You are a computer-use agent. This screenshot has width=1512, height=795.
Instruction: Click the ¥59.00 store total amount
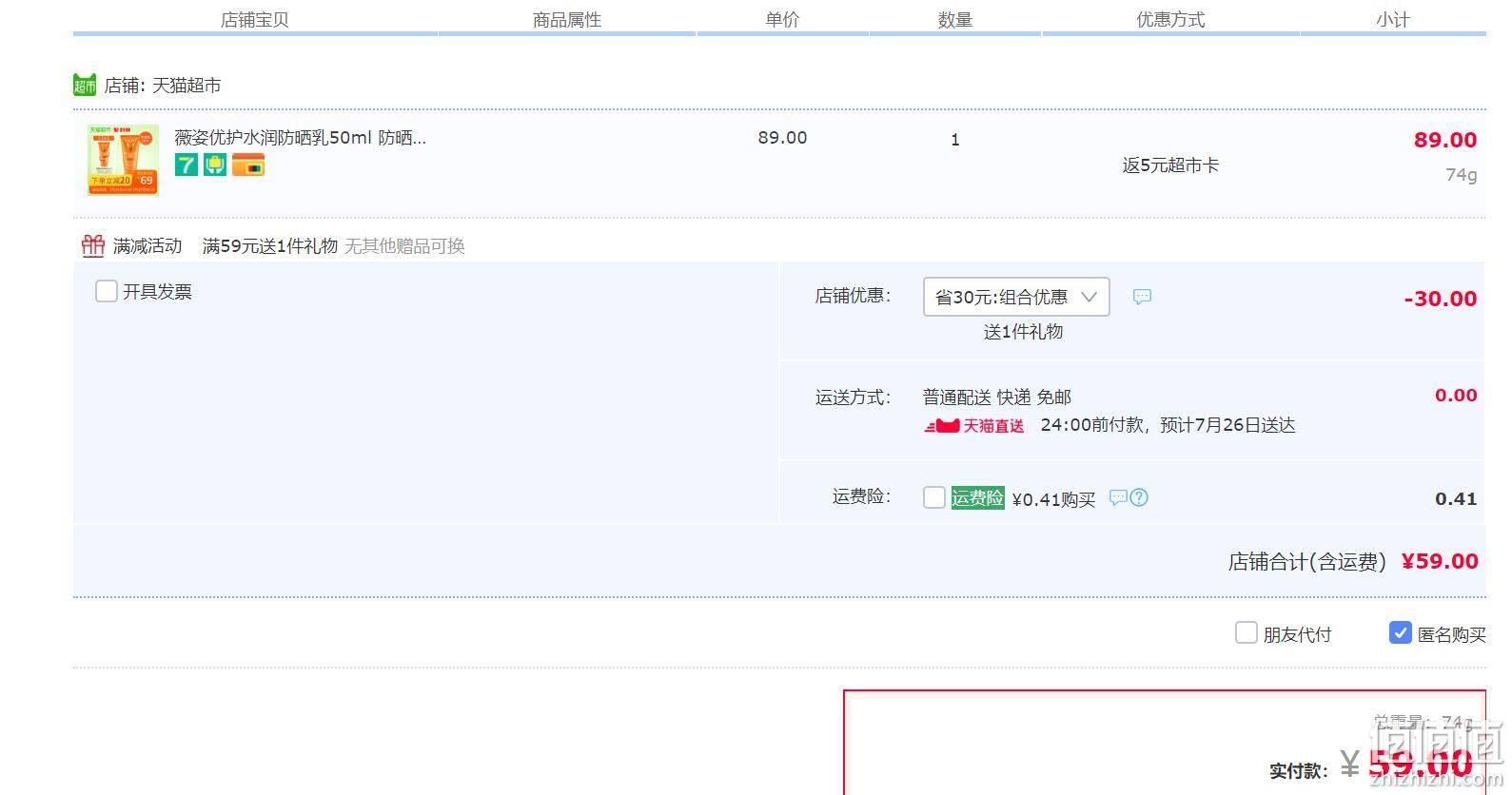click(1440, 561)
